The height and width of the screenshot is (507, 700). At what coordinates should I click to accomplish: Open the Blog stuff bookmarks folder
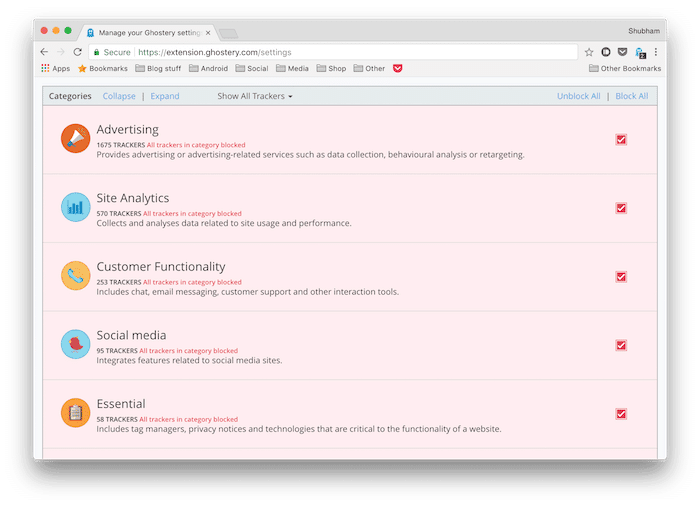[155, 69]
